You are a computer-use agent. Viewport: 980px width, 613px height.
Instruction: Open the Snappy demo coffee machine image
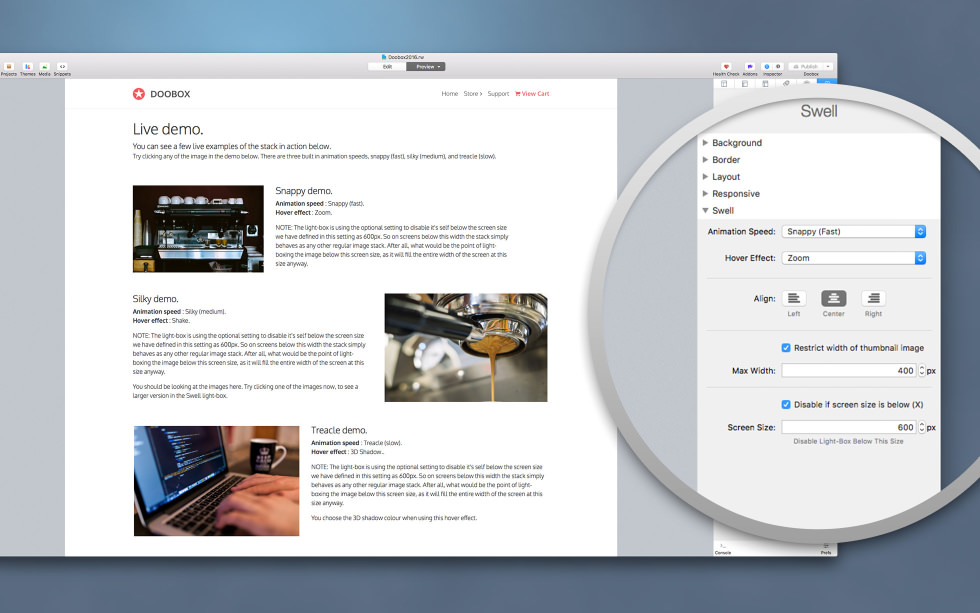point(198,229)
